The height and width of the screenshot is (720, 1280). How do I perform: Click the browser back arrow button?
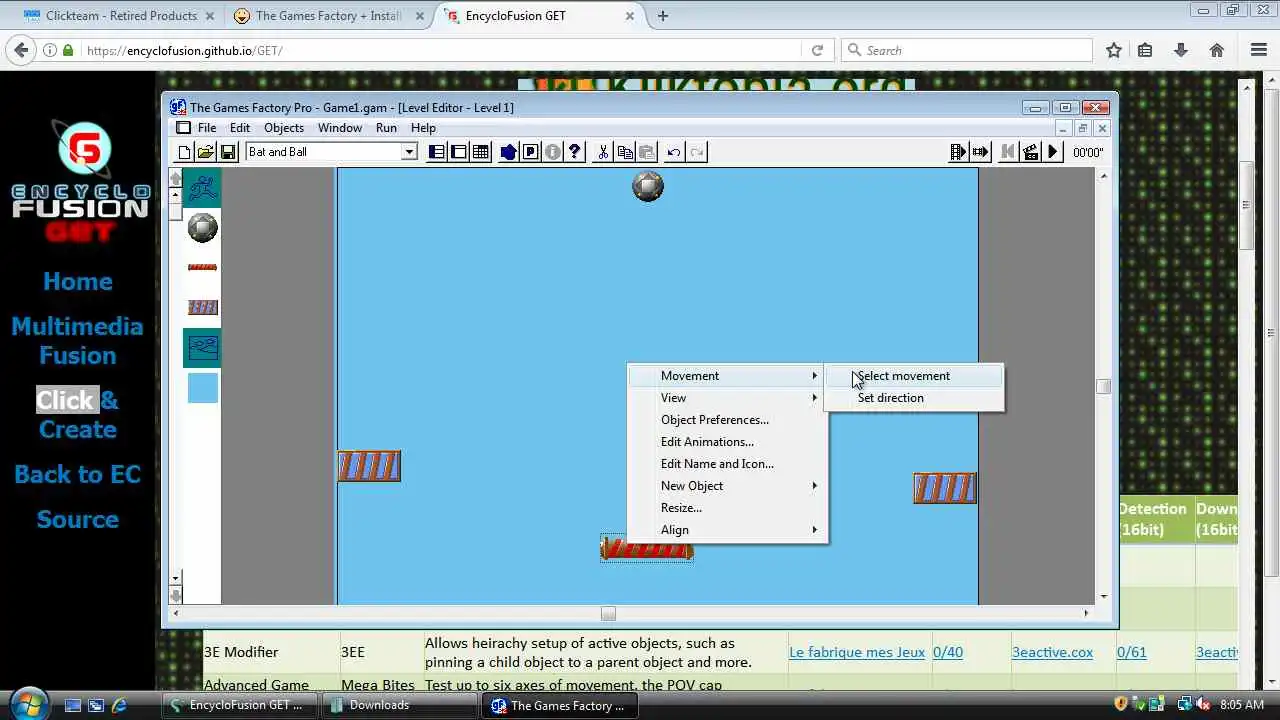pos(21,50)
